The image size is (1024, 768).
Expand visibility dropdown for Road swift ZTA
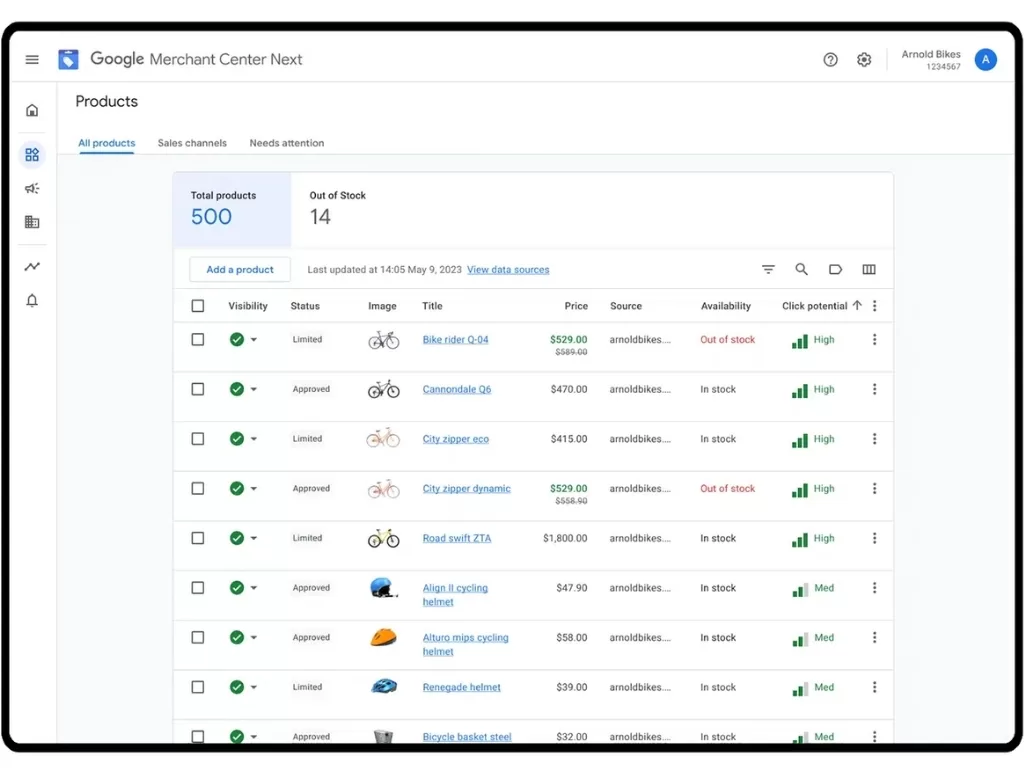click(253, 538)
